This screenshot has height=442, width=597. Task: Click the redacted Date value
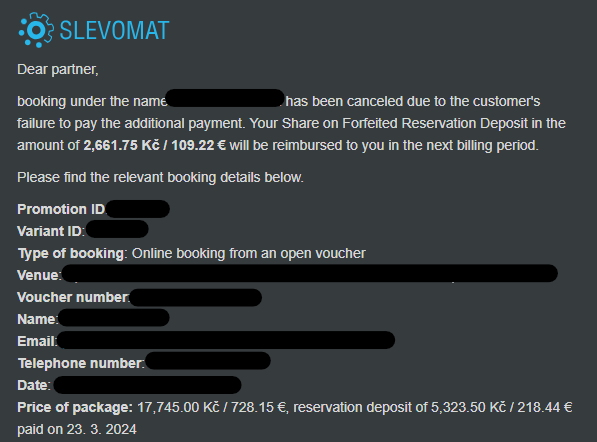pos(147,385)
